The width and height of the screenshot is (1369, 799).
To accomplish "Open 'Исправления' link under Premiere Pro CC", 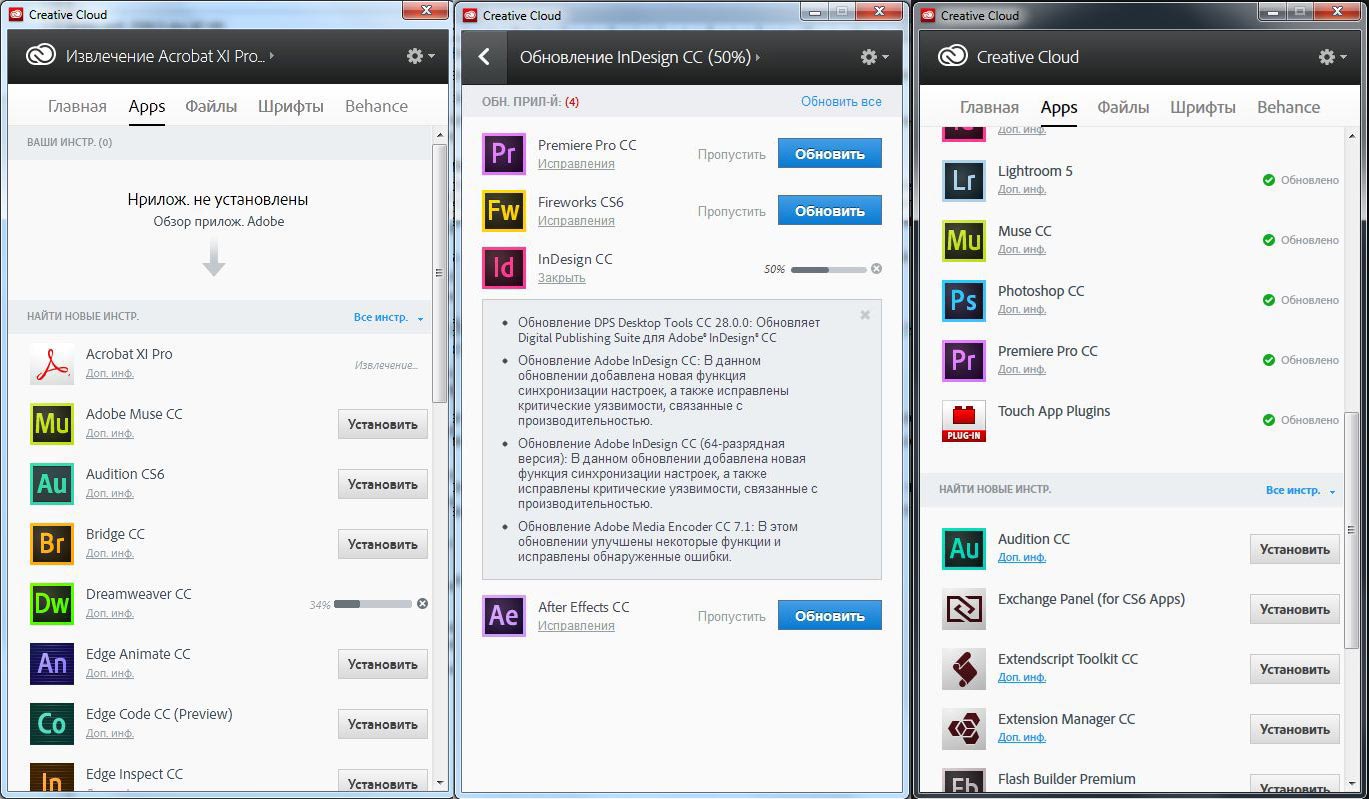I will [576, 164].
